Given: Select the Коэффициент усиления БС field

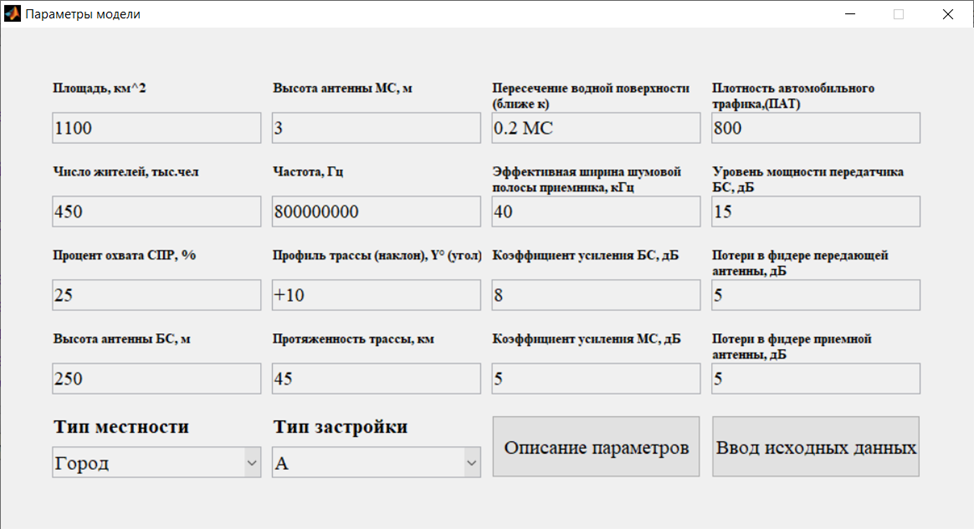Looking at the screenshot, I should pos(596,295).
